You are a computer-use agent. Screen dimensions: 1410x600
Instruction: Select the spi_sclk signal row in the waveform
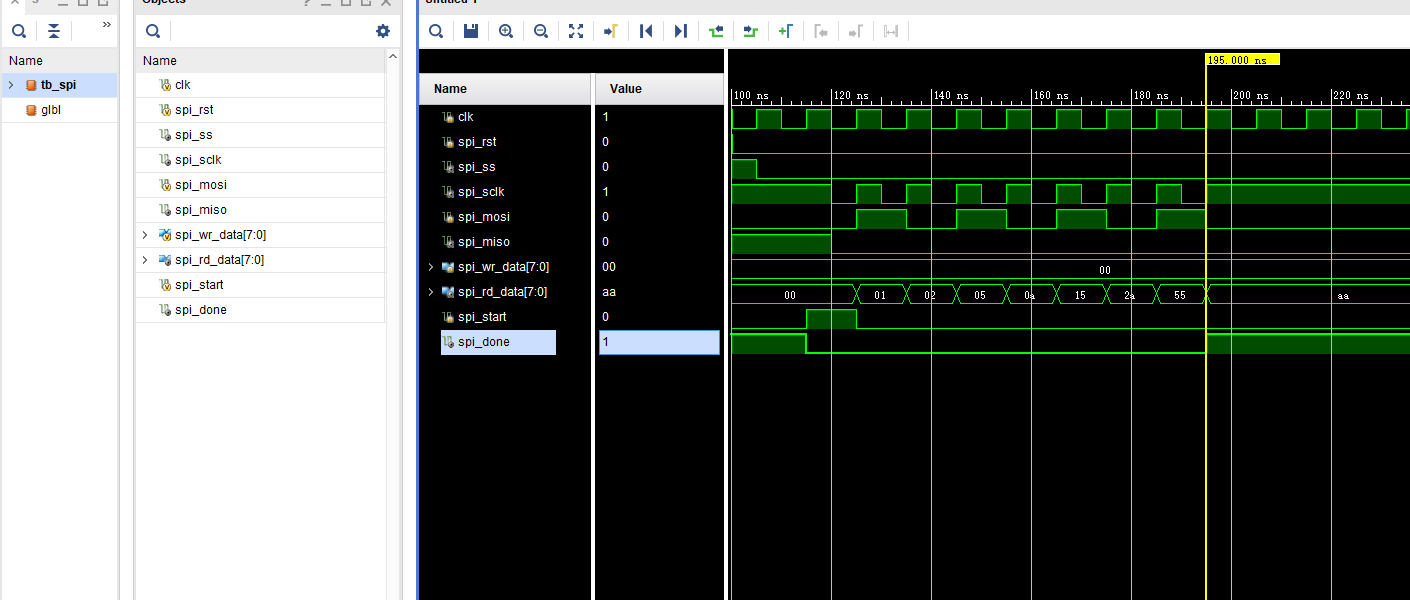tap(480, 191)
